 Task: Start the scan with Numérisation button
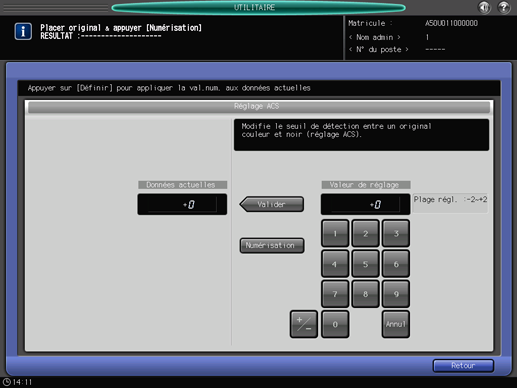[272, 246]
